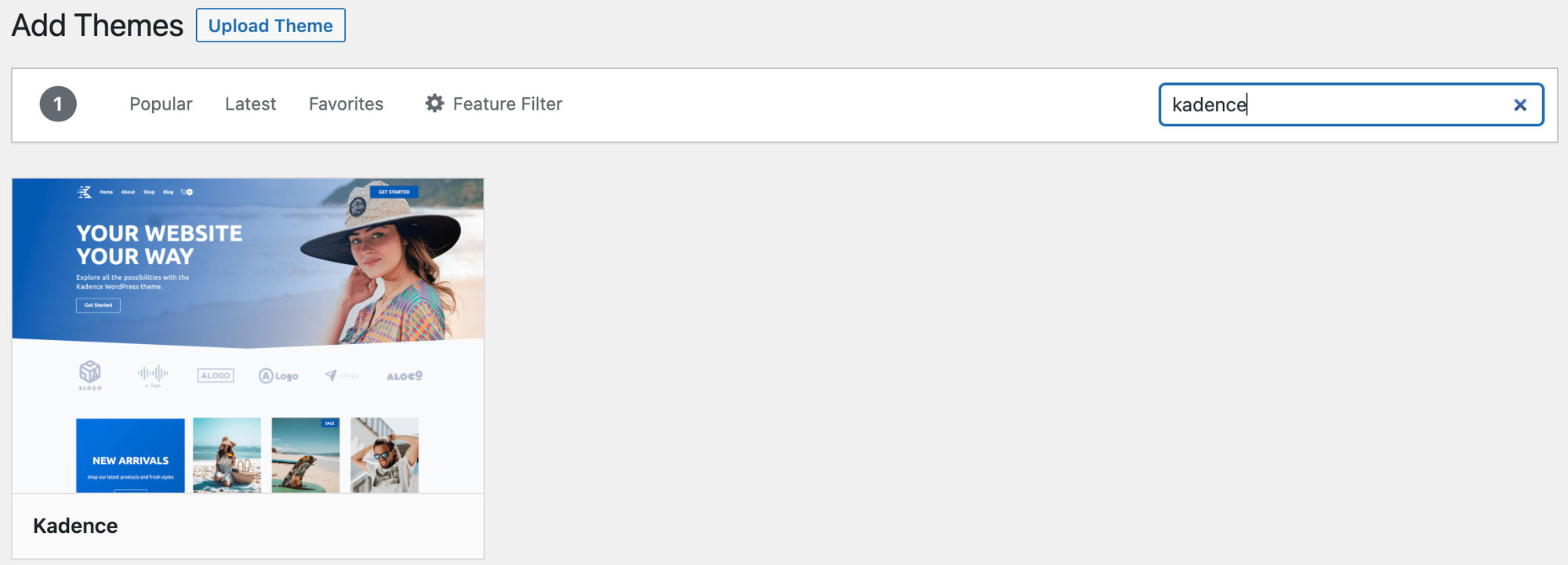Click the blue GET STARTED button in the preview
This screenshot has height=565, width=1568.
[394, 192]
